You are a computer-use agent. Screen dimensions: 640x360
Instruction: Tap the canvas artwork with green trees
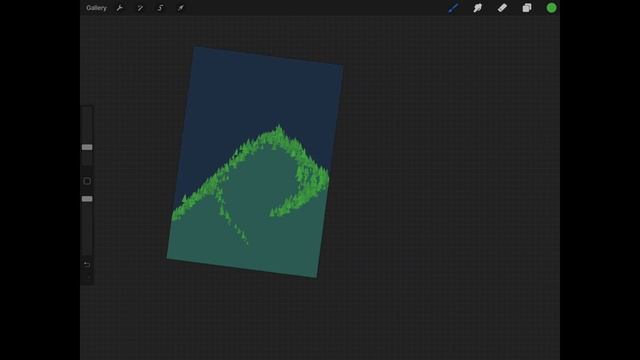click(255, 162)
